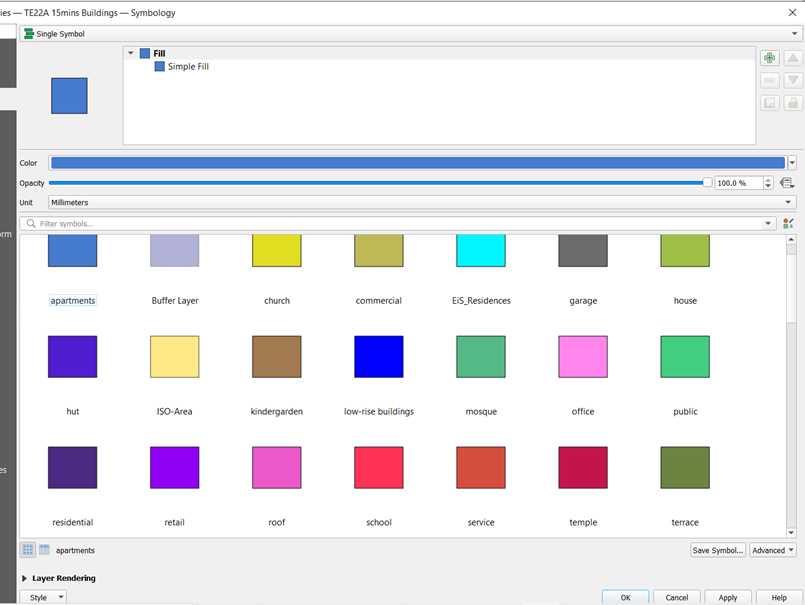Select Simple Fill in symbol layer tree
This screenshot has height=605, width=805.
pos(188,67)
